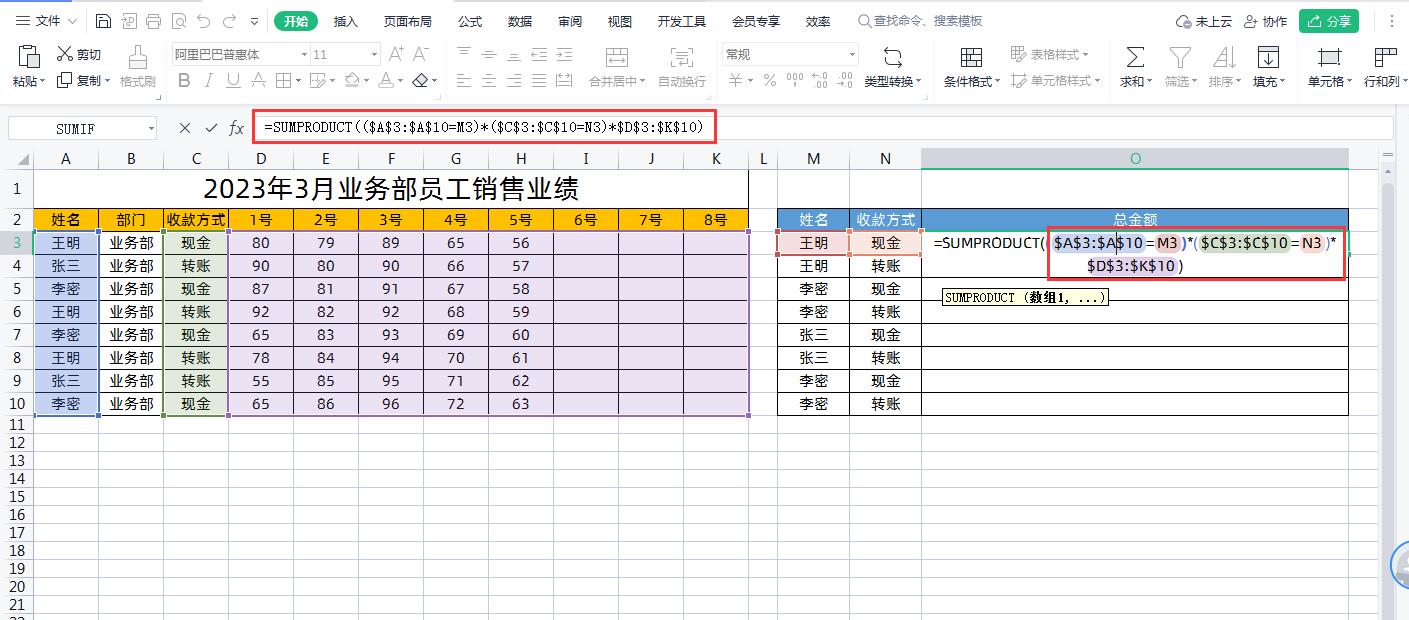The image size is (1409, 620).
Task: Toggle bold formatting with the B icon
Action: coord(185,81)
